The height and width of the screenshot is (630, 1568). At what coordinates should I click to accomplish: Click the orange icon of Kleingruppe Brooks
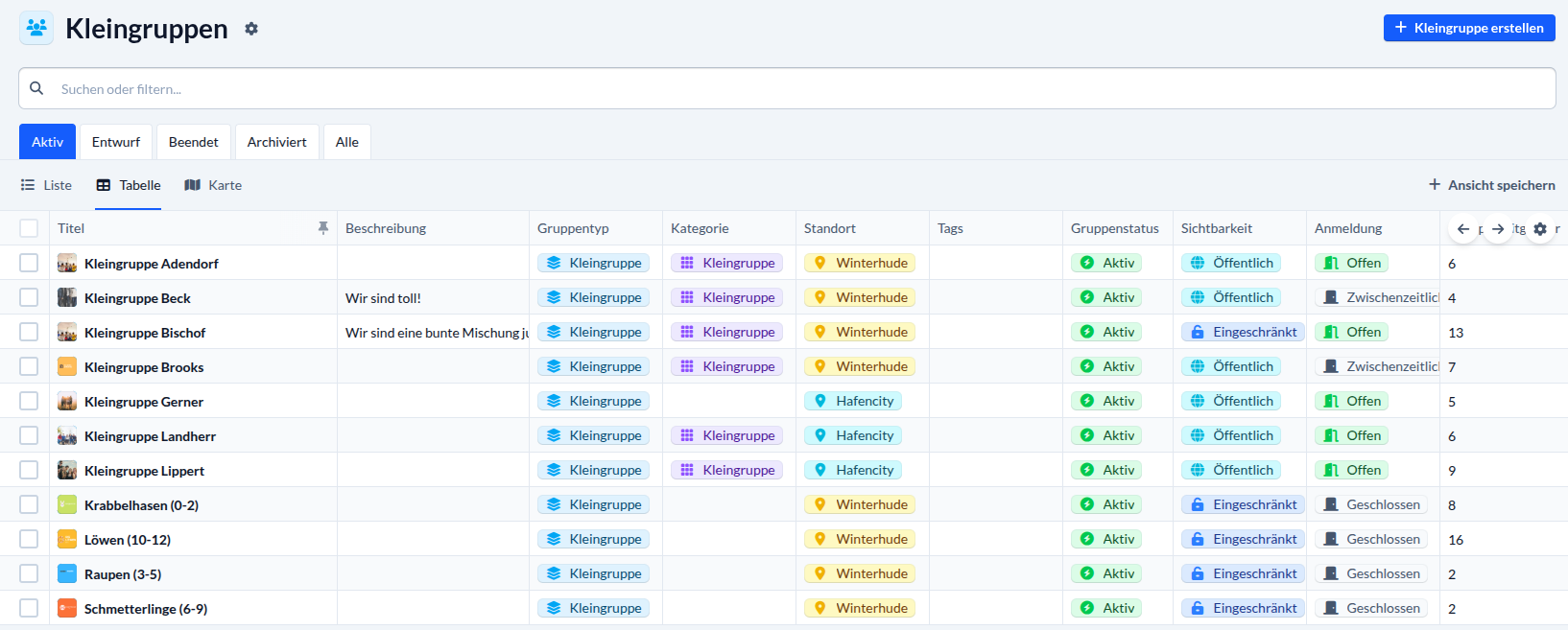pos(67,366)
